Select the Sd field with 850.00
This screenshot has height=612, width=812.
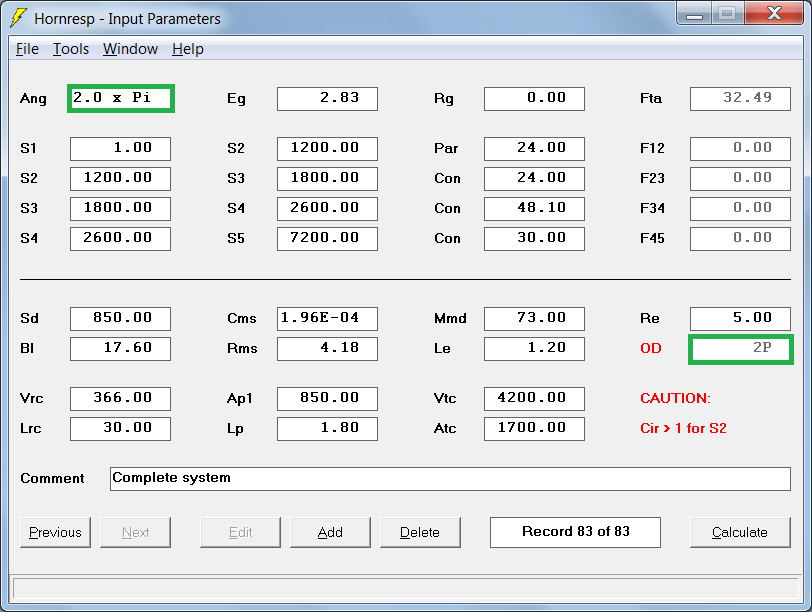pyautogui.click(x=120, y=318)
